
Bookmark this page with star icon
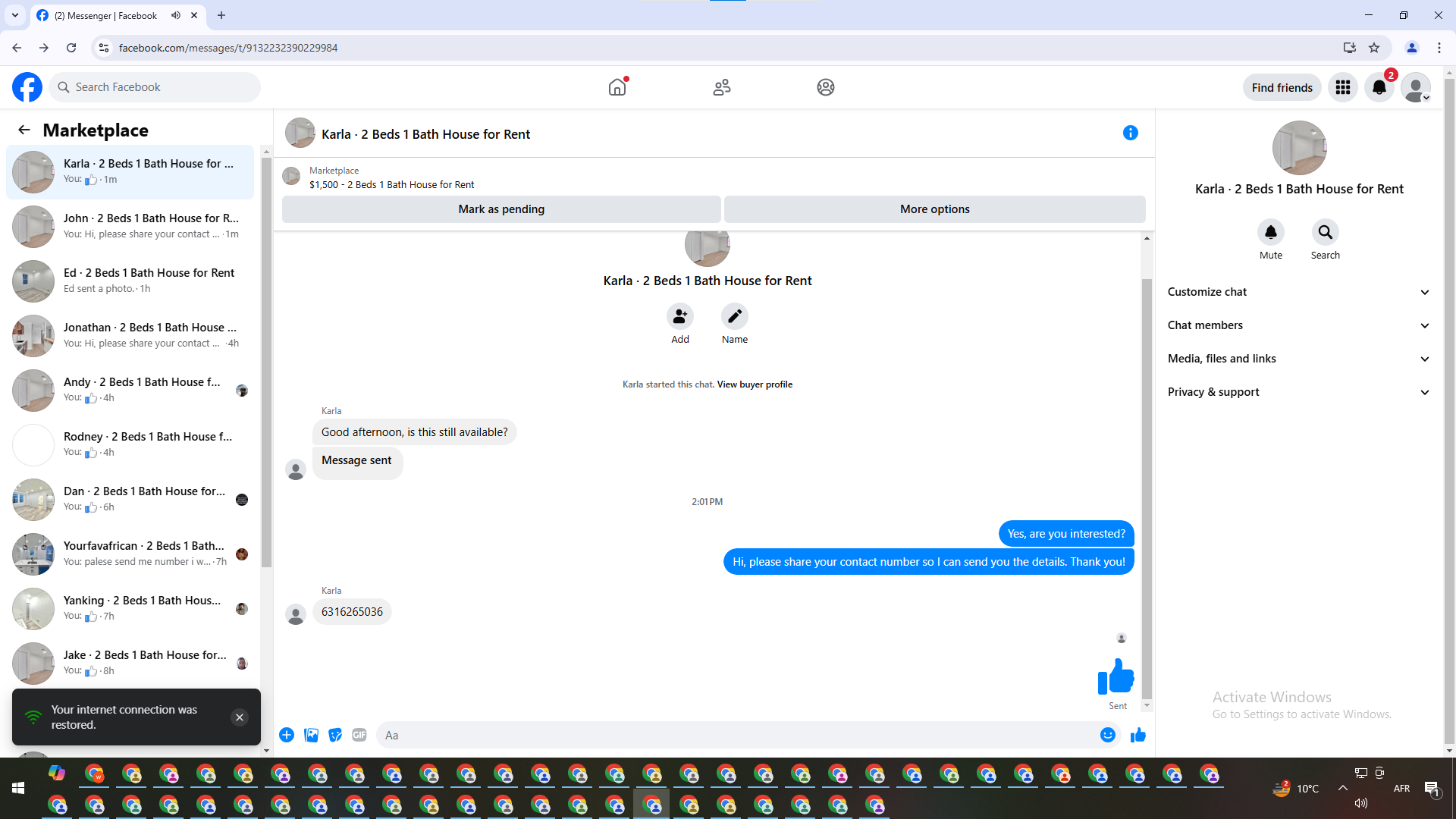pos(1374,48)
